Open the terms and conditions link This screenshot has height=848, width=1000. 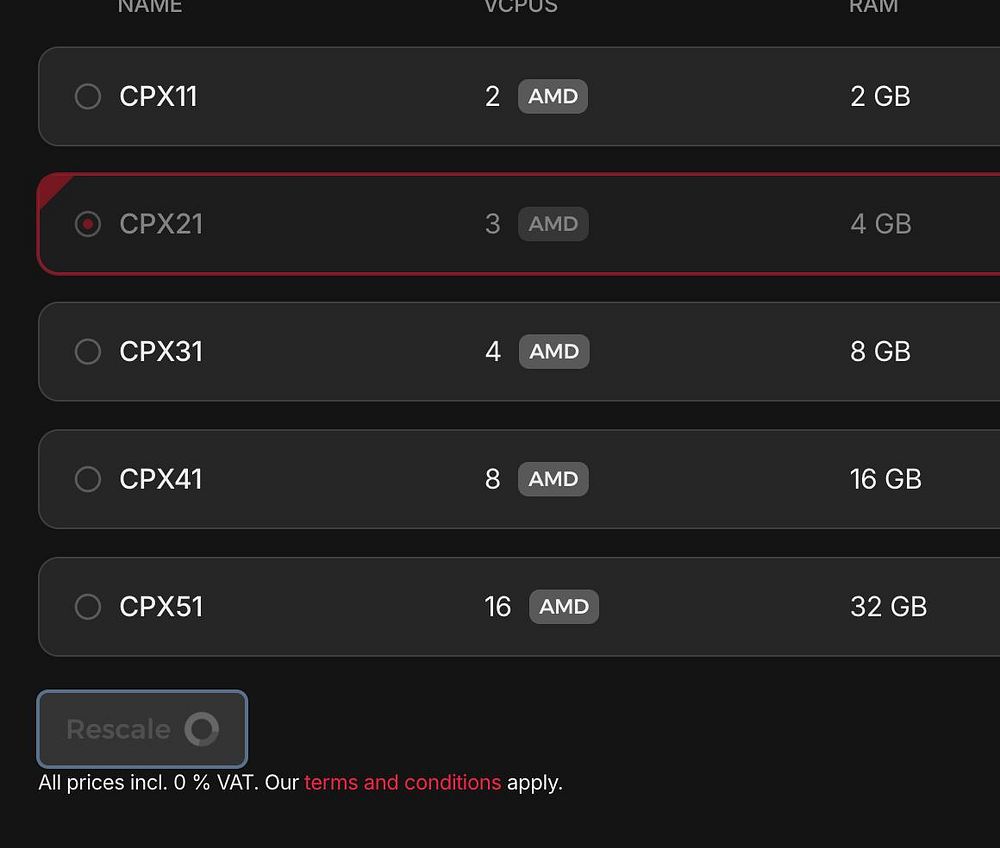tap(402, 782)
